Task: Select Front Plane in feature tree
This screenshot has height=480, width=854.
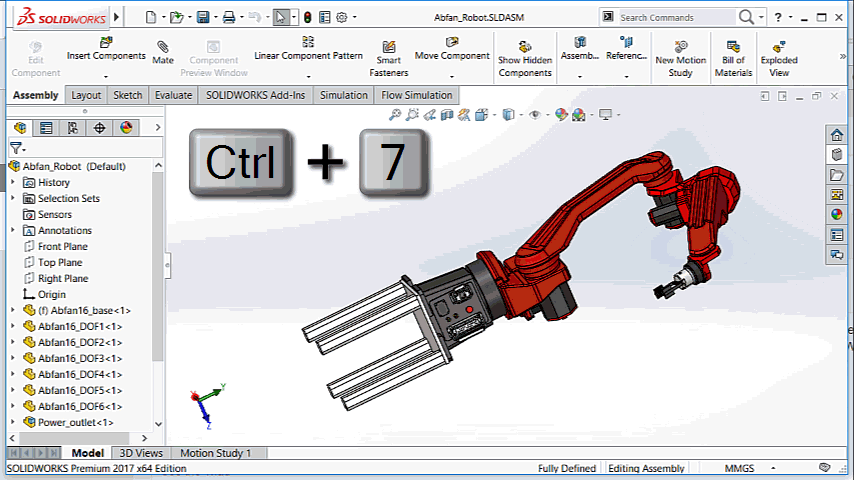Action: [62, 246]
